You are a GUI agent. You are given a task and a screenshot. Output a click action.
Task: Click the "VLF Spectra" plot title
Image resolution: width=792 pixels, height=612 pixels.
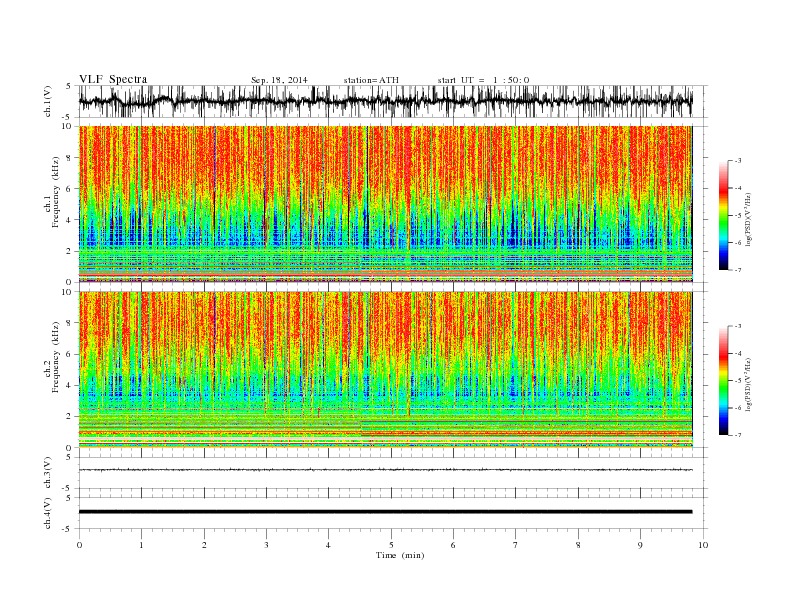(x=113, y=79)
